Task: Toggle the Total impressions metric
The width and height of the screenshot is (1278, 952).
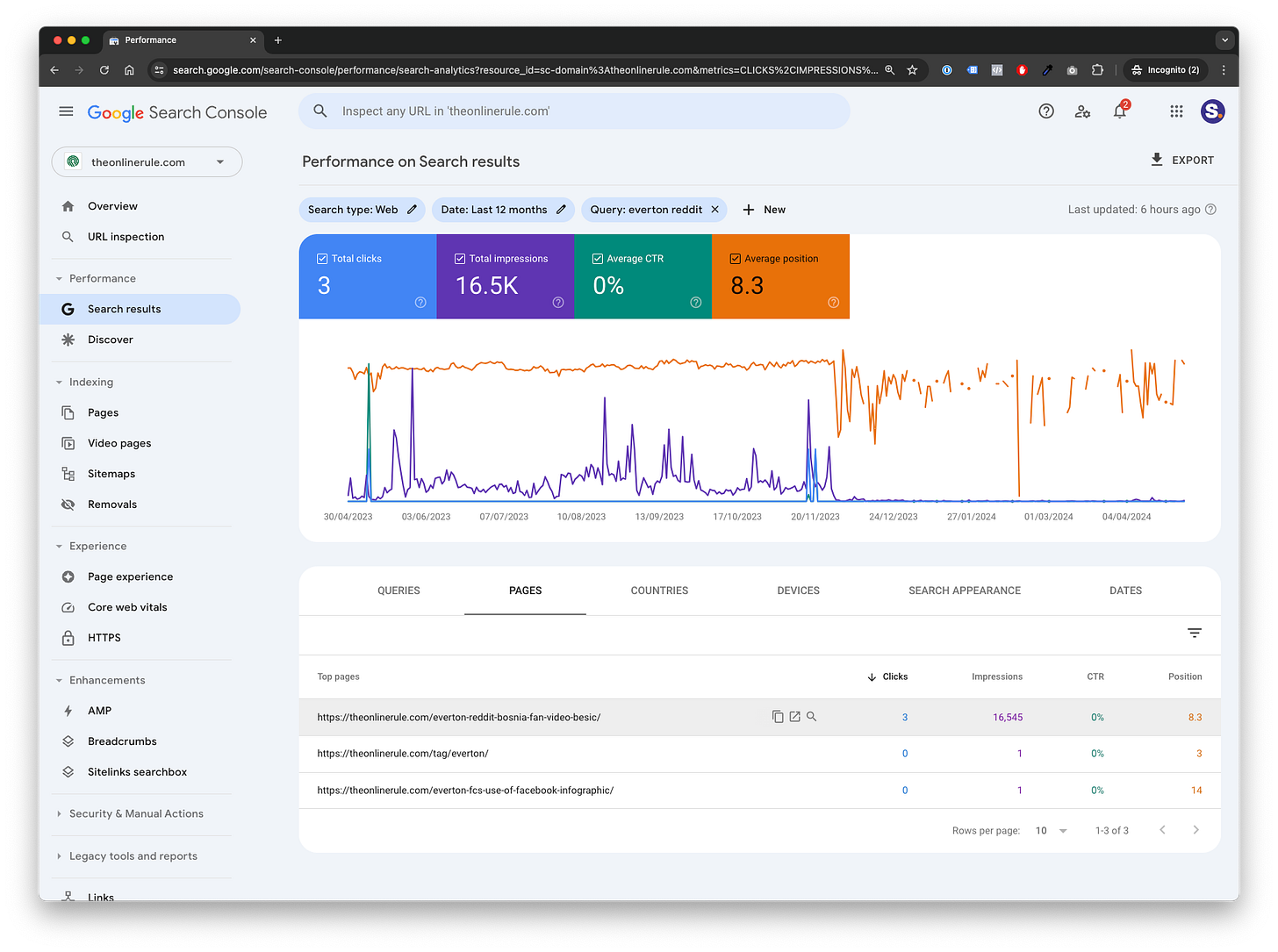Action: (460, 259)
